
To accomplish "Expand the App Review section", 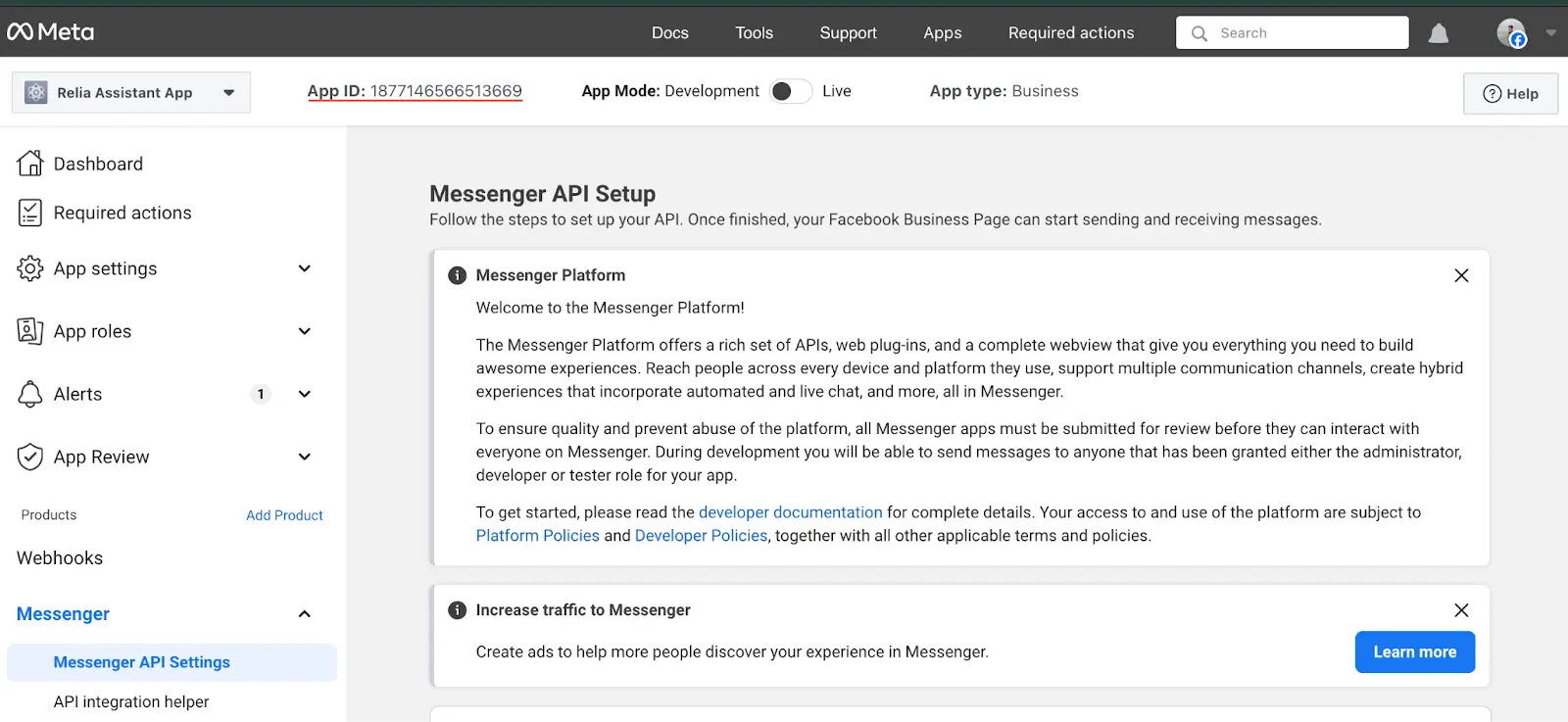I will coord(305,457).
